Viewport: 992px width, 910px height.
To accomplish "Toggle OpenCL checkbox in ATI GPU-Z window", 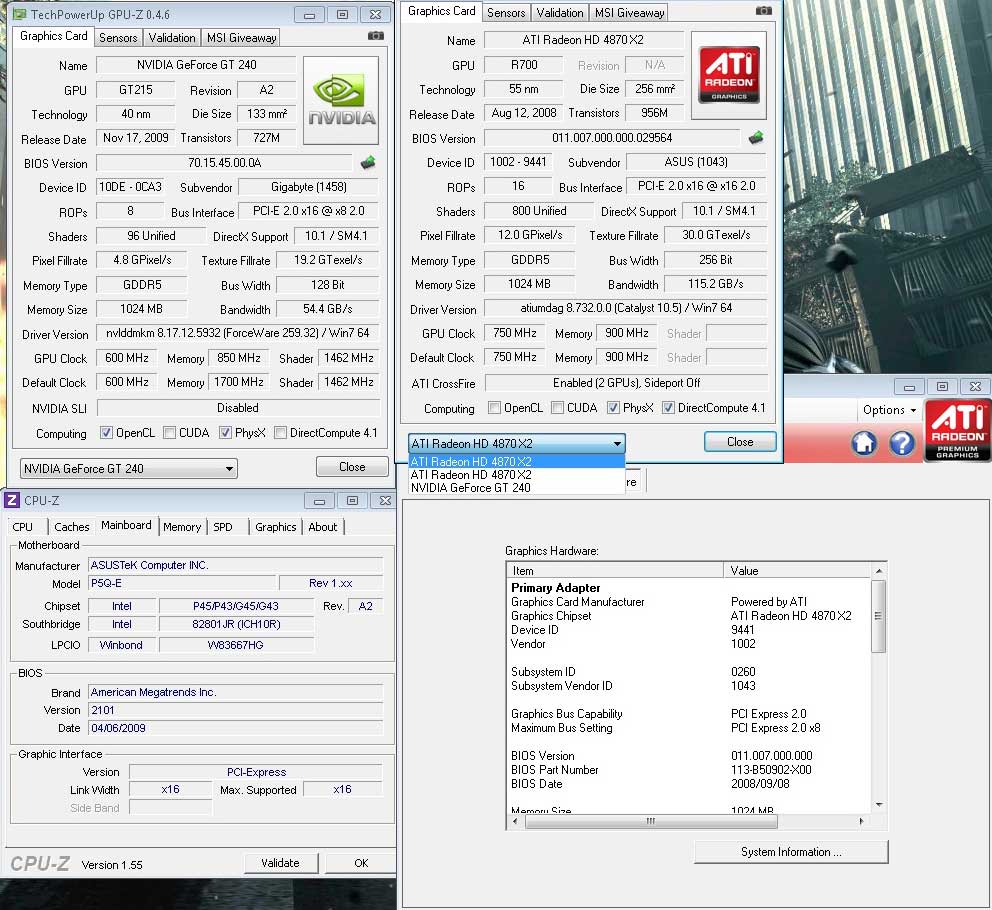I will click(x=494, y=408).
